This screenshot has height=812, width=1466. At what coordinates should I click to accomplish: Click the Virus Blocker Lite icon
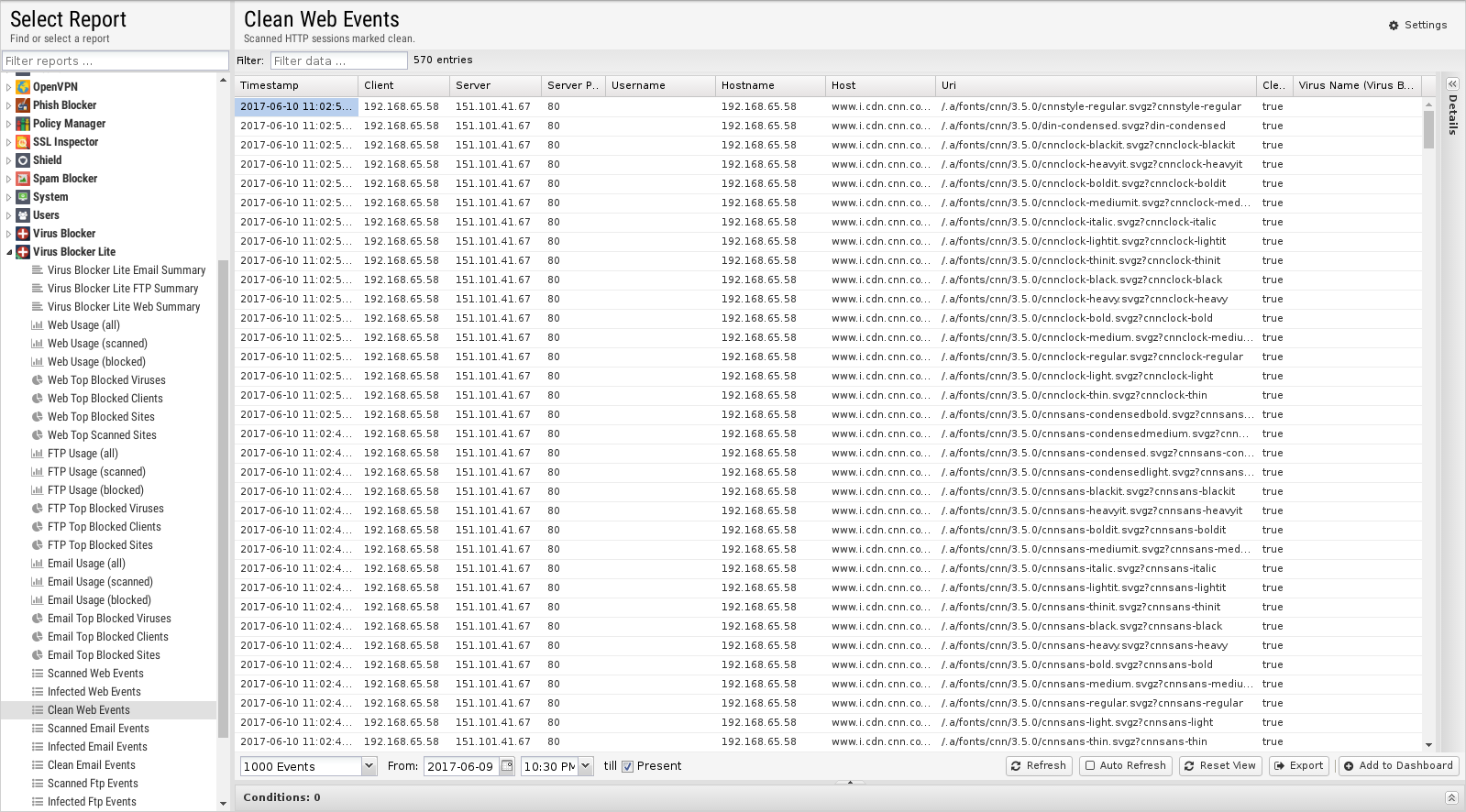point(24,252)
